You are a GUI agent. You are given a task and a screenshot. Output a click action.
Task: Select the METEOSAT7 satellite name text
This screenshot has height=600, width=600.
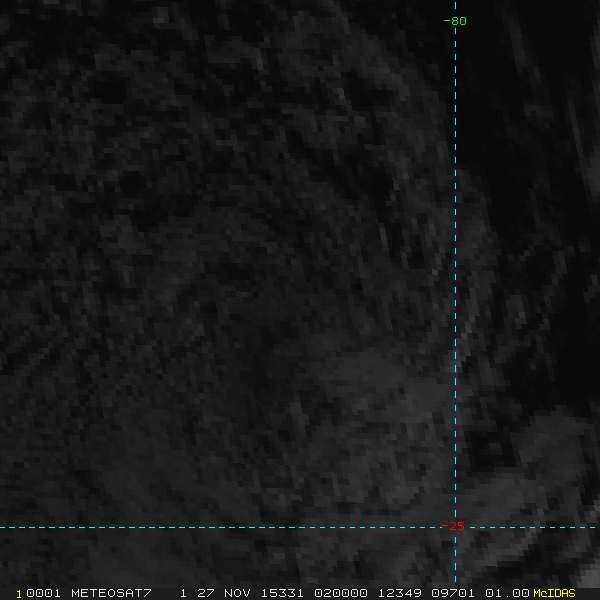click(111, 593)
